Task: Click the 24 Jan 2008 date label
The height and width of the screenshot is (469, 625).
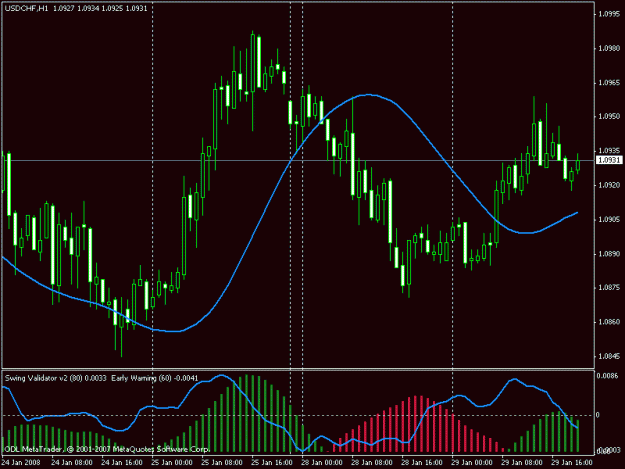Action: [21, 463]
